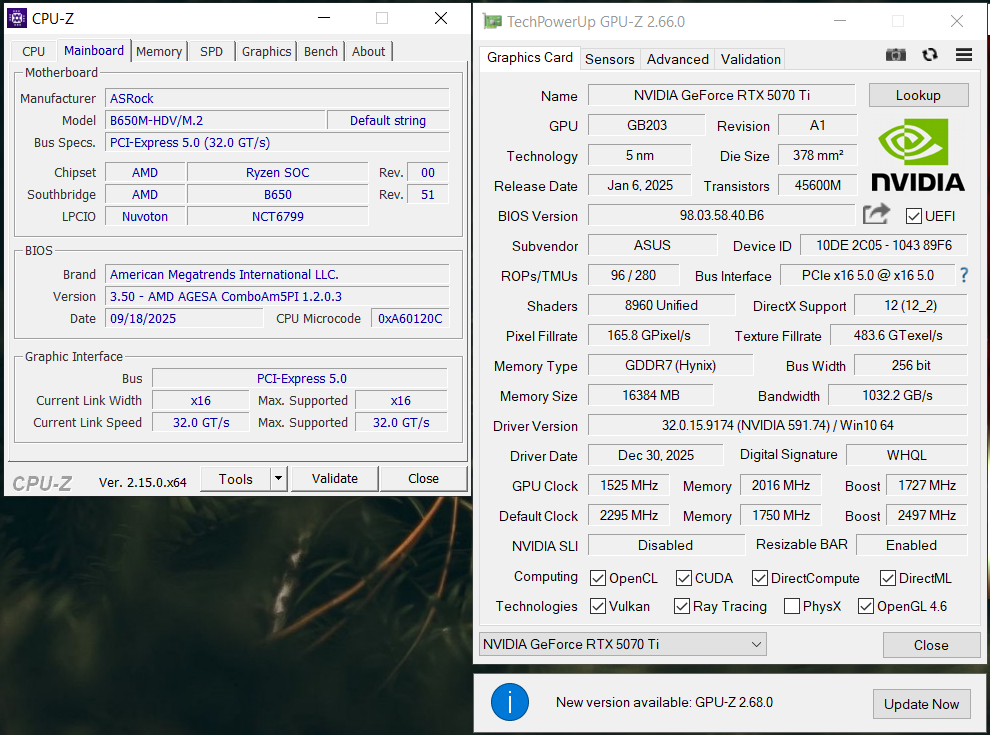Viewport: 990px width, 735px height.
Task: Click the CPU-Z title bar app icon
Action: tap(17, 18)
